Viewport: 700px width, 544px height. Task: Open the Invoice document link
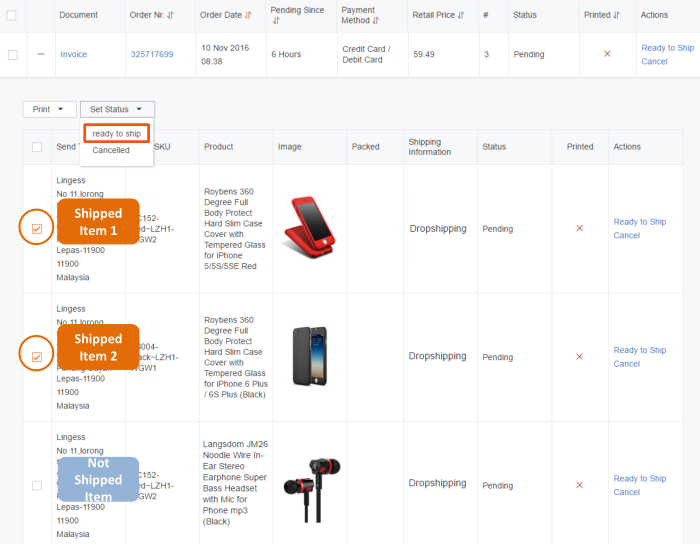click(75, 54)
